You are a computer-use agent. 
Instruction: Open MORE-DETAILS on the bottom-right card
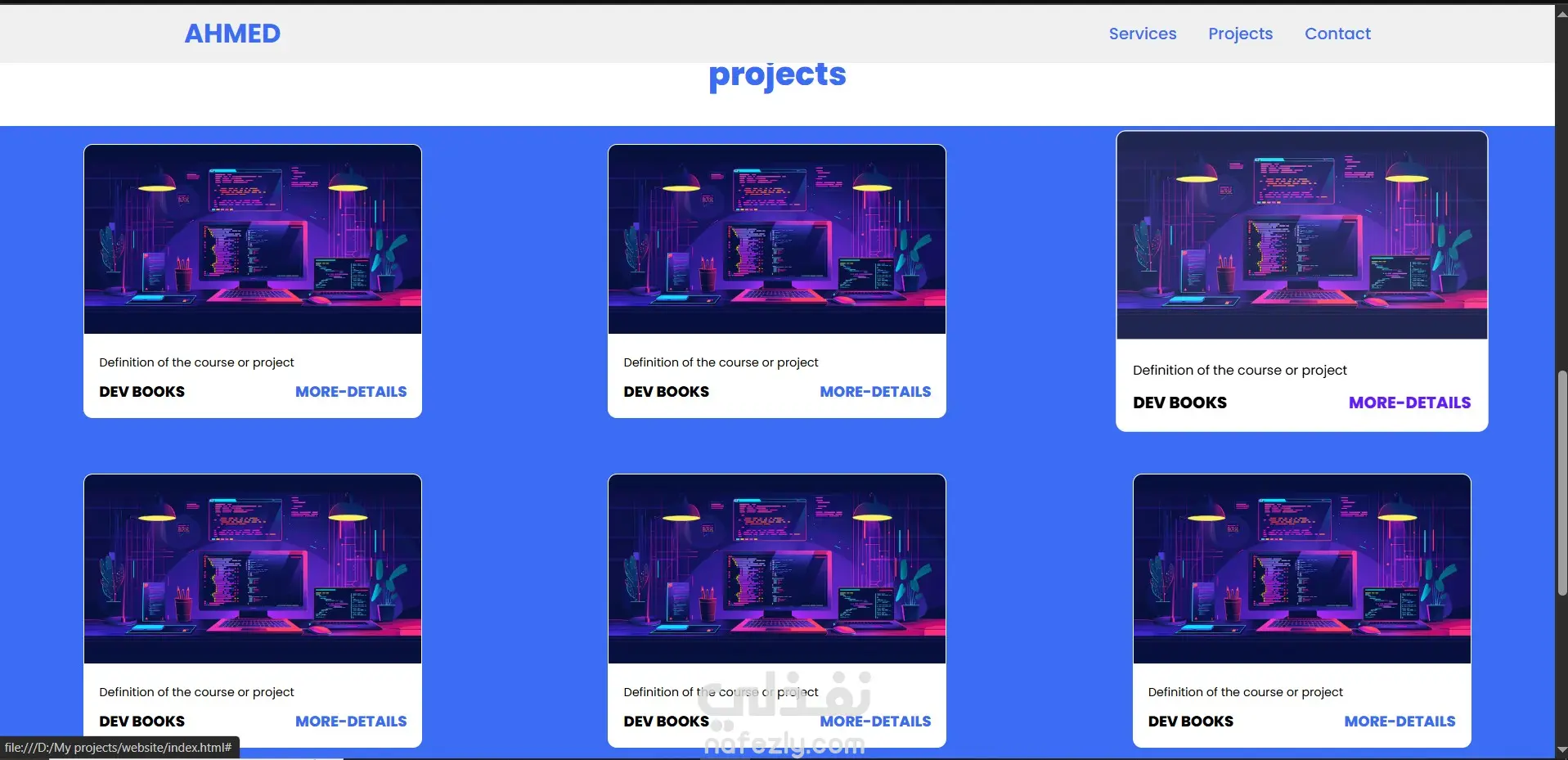coord(1400,722)
